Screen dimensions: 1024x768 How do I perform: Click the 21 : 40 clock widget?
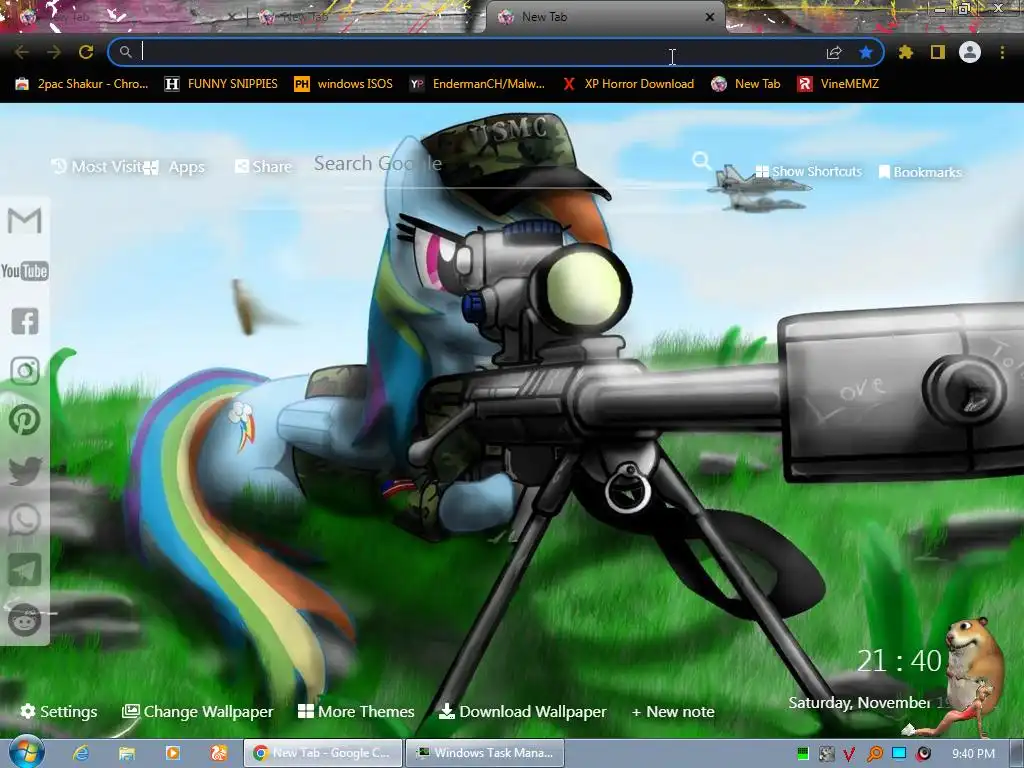tap(899, 661)
